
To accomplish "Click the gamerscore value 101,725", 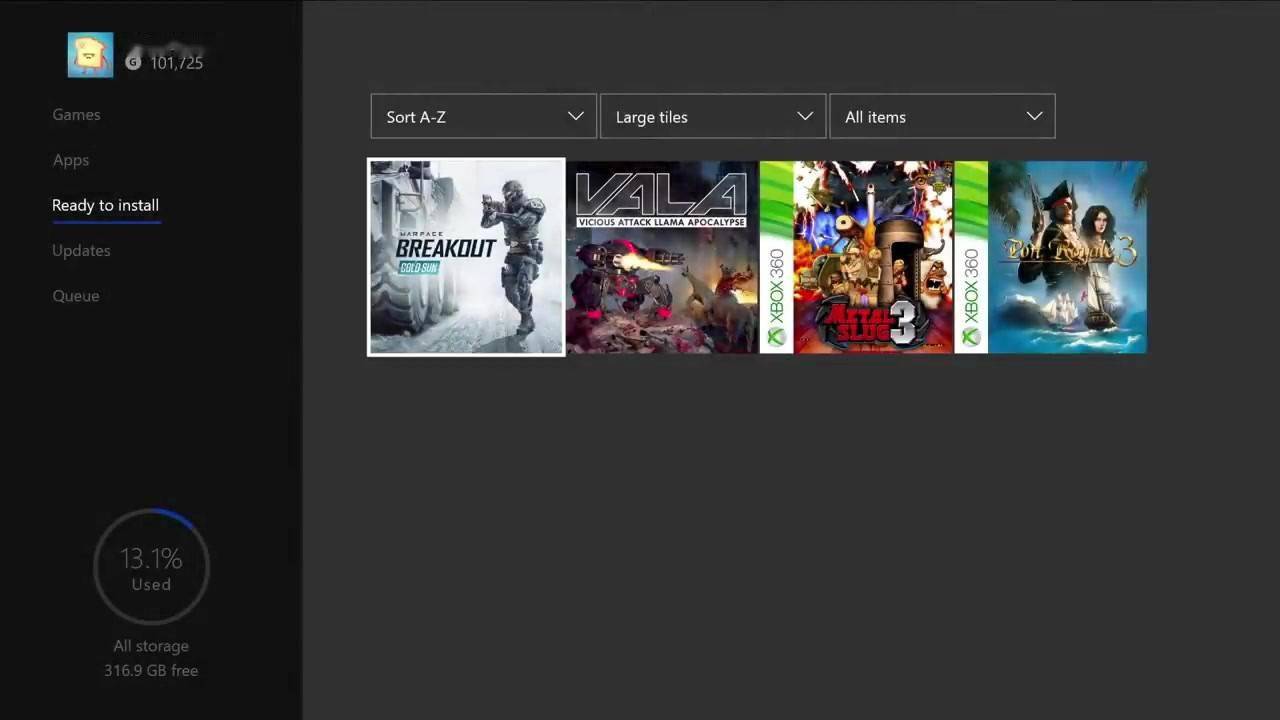I will pos(176,63).
